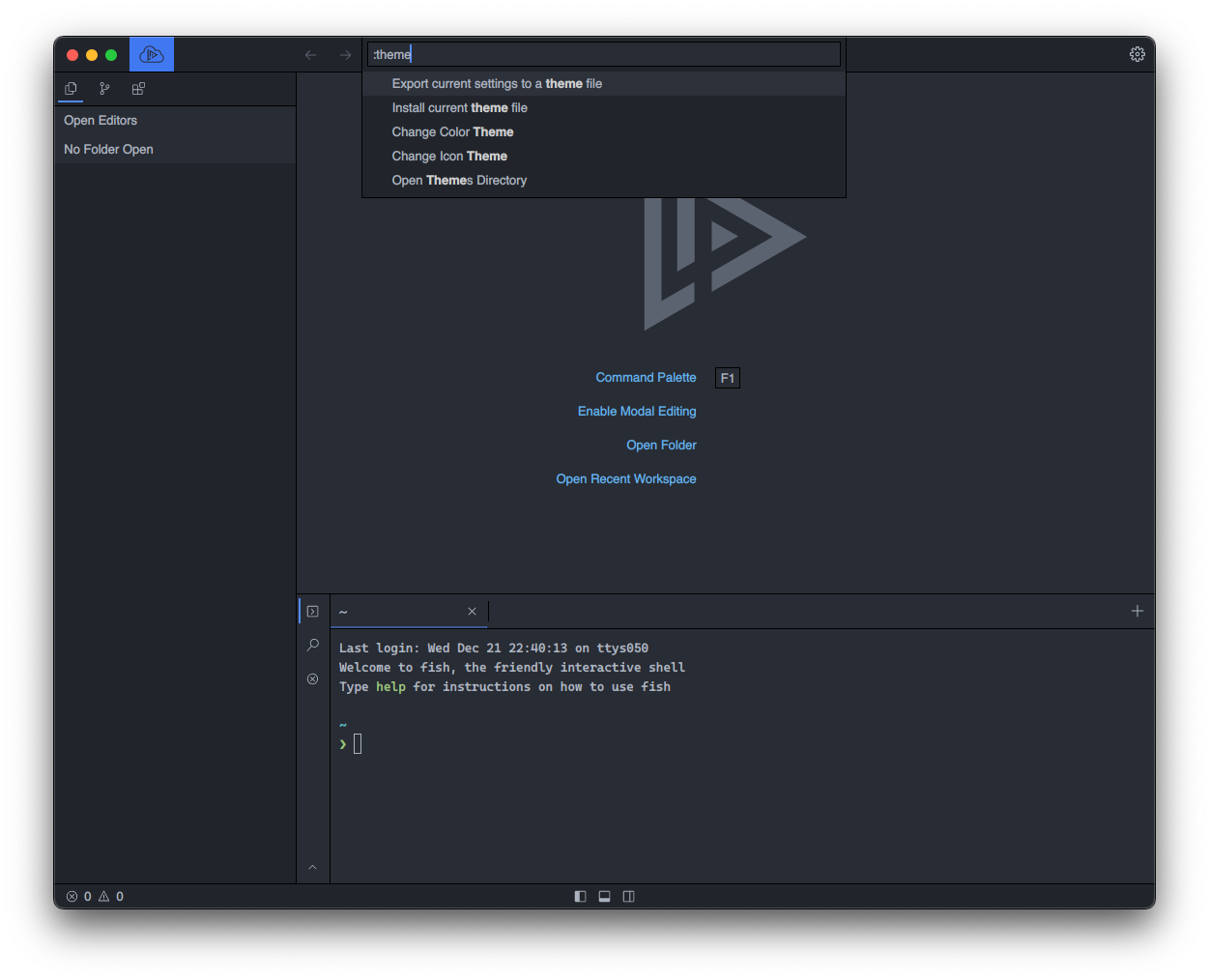The height and width of the screenshot is (980, 1209).
Task: Open the search panel icon
Action: pos(312,646)
